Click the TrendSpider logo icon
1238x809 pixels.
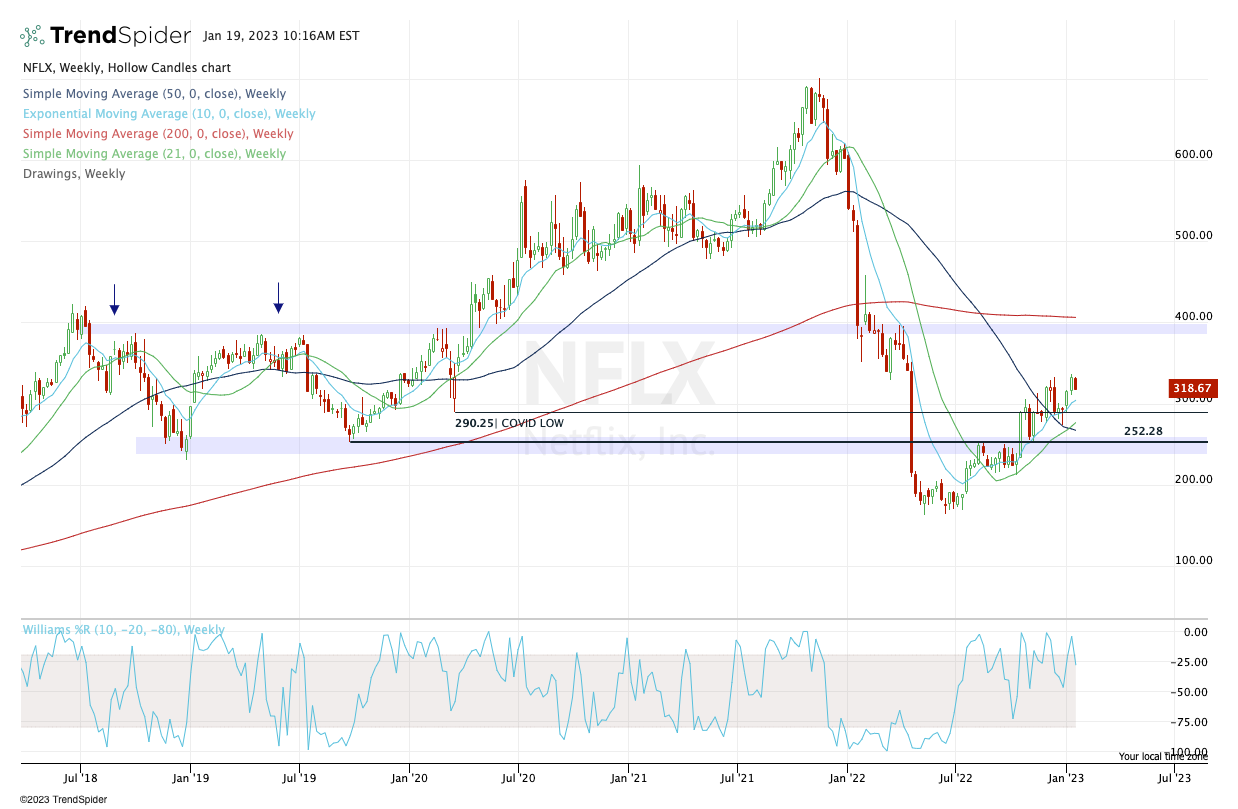(x=32, y=36)
